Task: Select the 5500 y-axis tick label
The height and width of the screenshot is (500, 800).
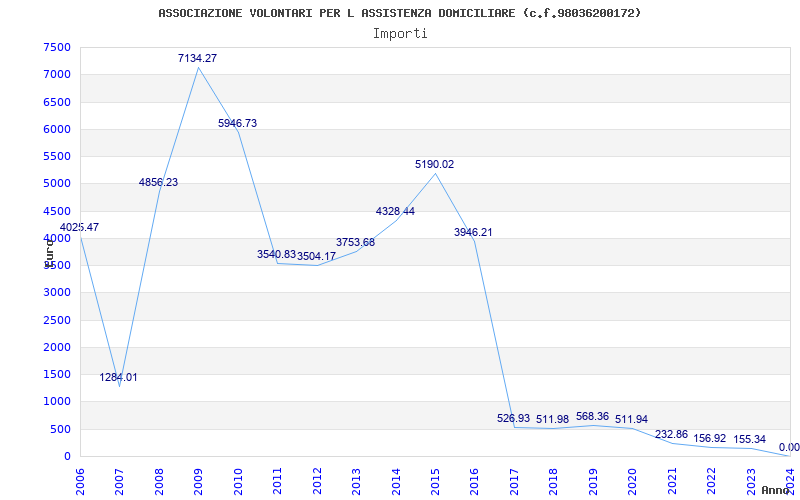Action: click(x=57, y=157)
